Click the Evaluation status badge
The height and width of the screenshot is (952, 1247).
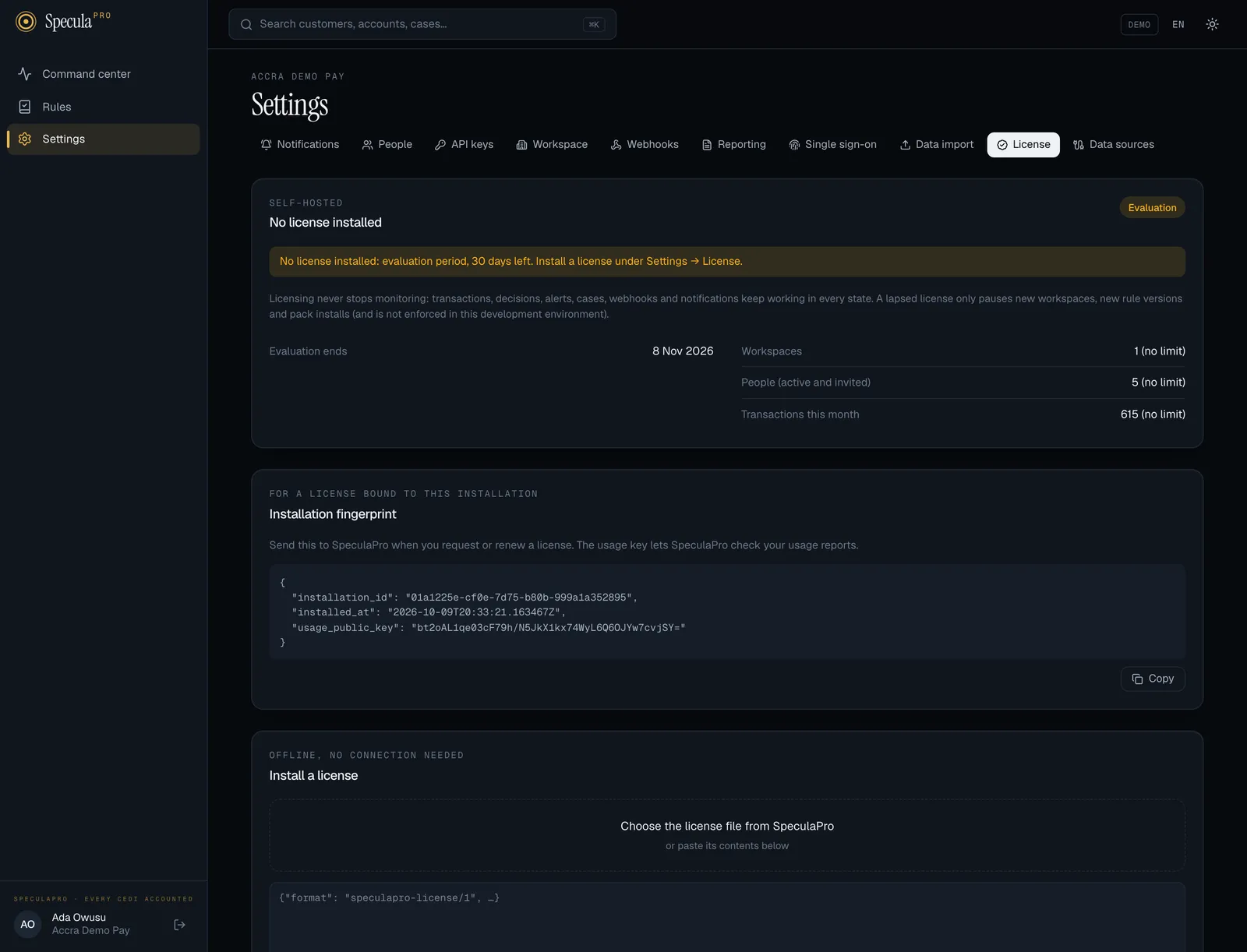tap(1152, 208)
